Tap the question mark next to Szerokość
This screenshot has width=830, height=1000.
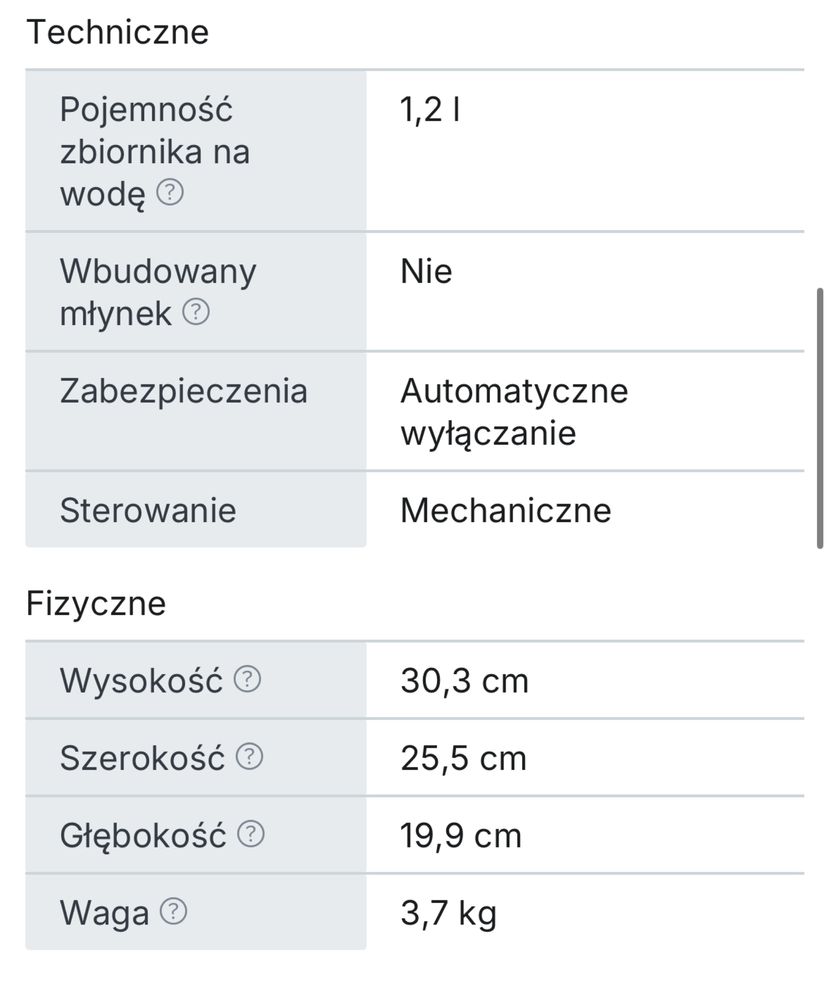click(249, 757)
